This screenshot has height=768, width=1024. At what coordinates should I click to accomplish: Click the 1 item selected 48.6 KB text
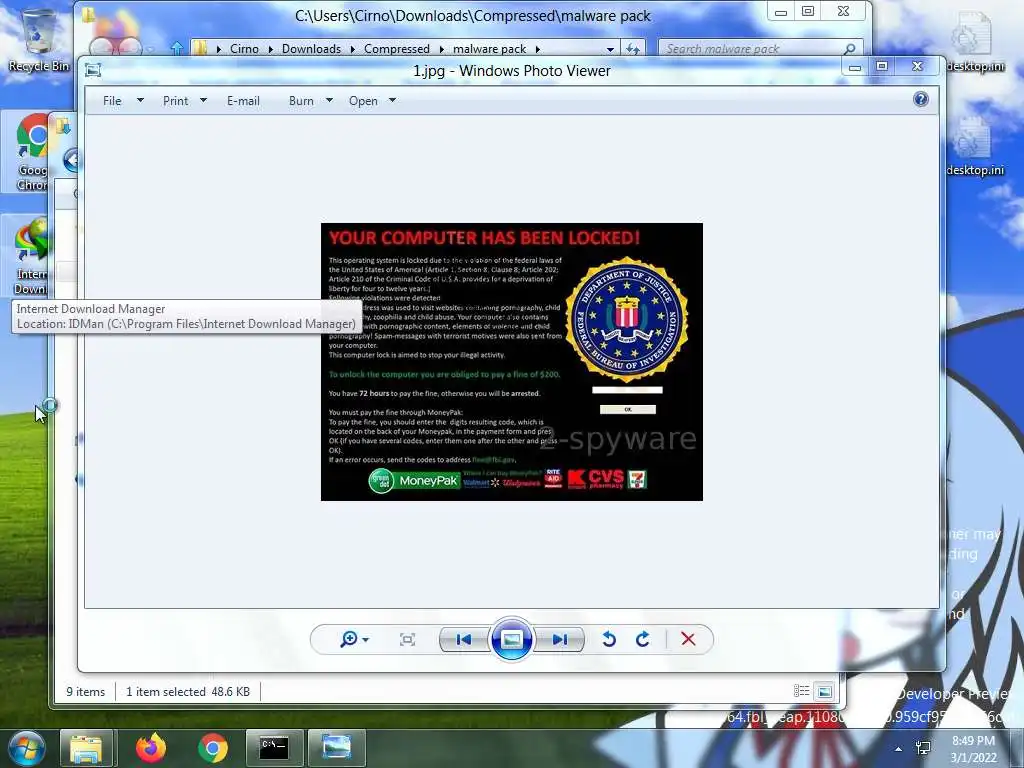coord(188,692)
